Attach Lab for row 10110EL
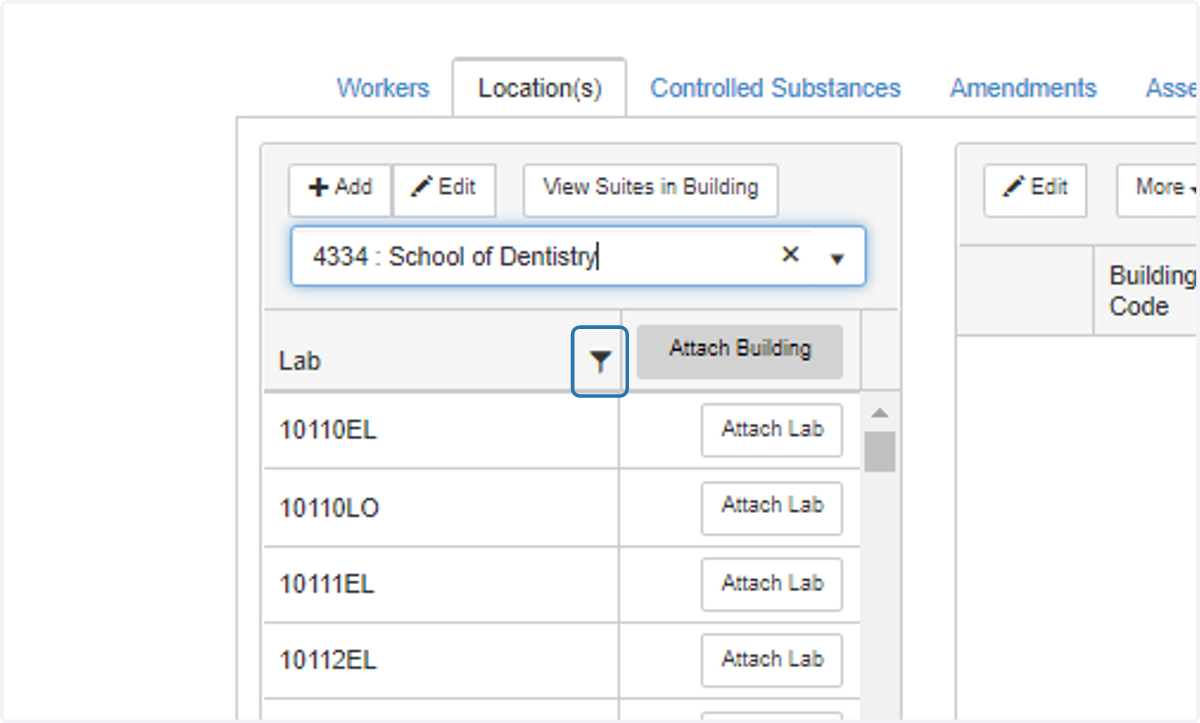The width and height of the screenshot is (1200, 723). 772,430
